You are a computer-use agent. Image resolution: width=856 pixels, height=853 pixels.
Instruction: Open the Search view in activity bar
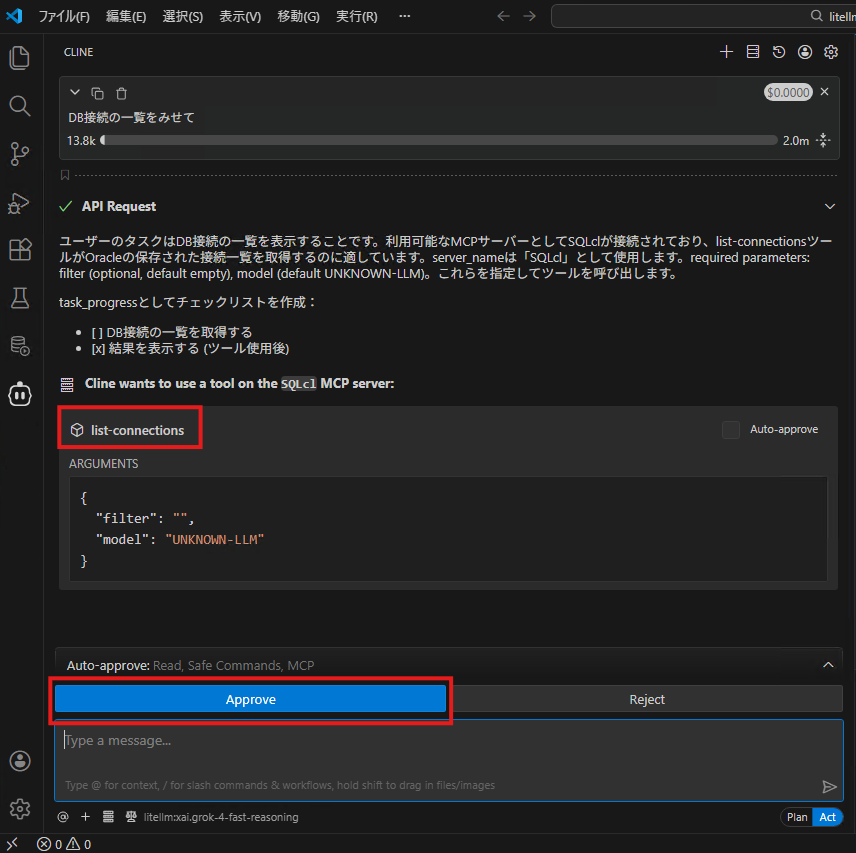20,106
